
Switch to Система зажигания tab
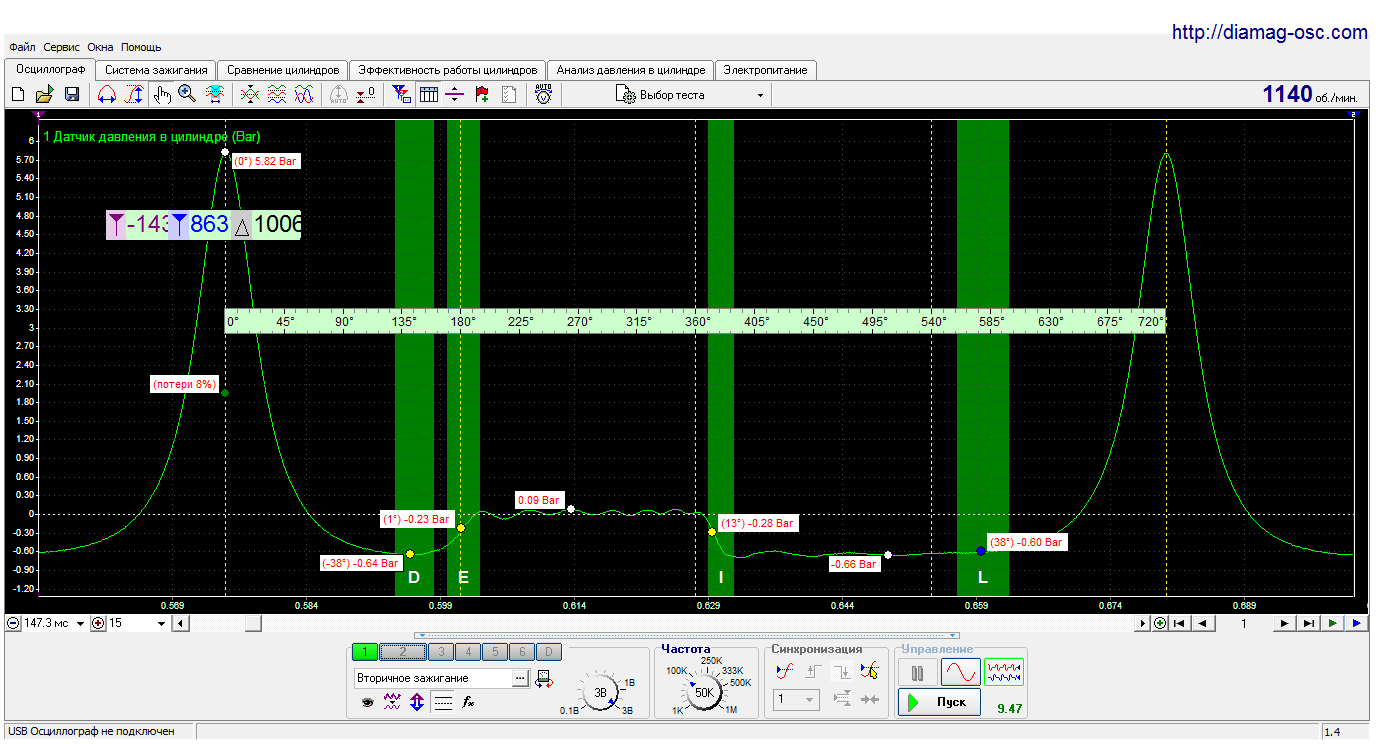[x=156, y=70]
